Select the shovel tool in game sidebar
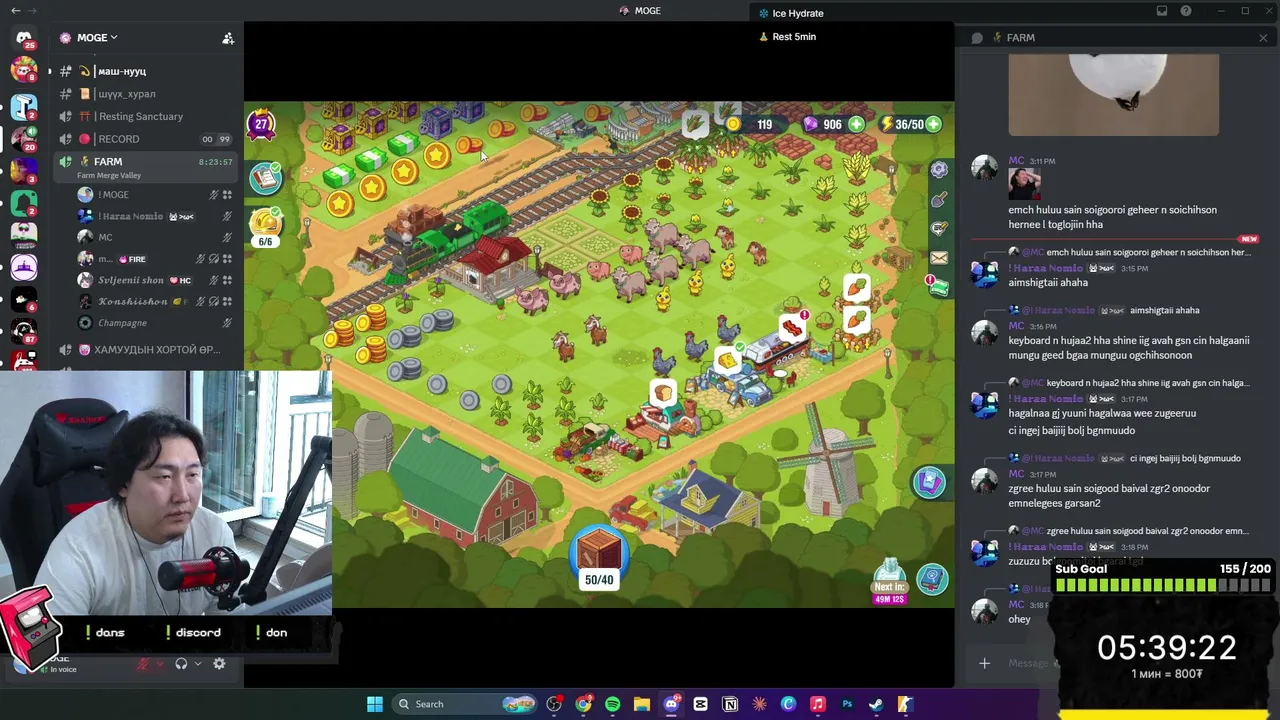This screenshot has width=1280, height=720. coord(939,200)
